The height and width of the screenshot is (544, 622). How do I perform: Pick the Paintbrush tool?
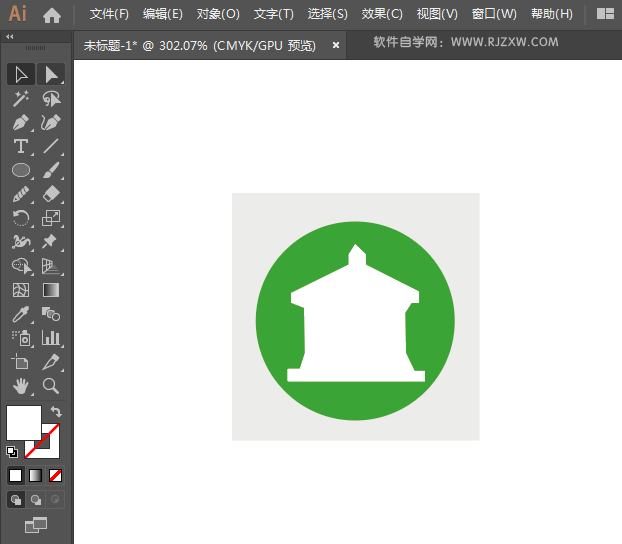coord(51,170)
